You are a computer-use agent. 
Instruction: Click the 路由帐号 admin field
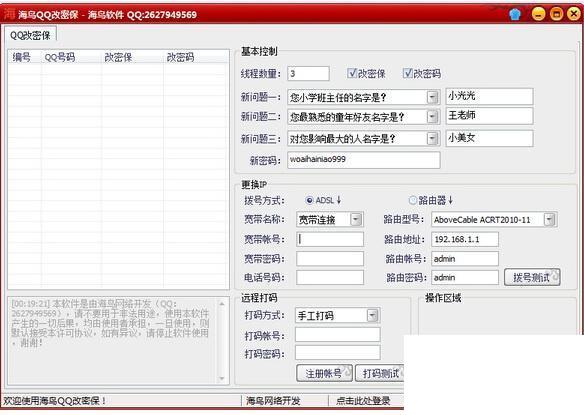[465, 259]
